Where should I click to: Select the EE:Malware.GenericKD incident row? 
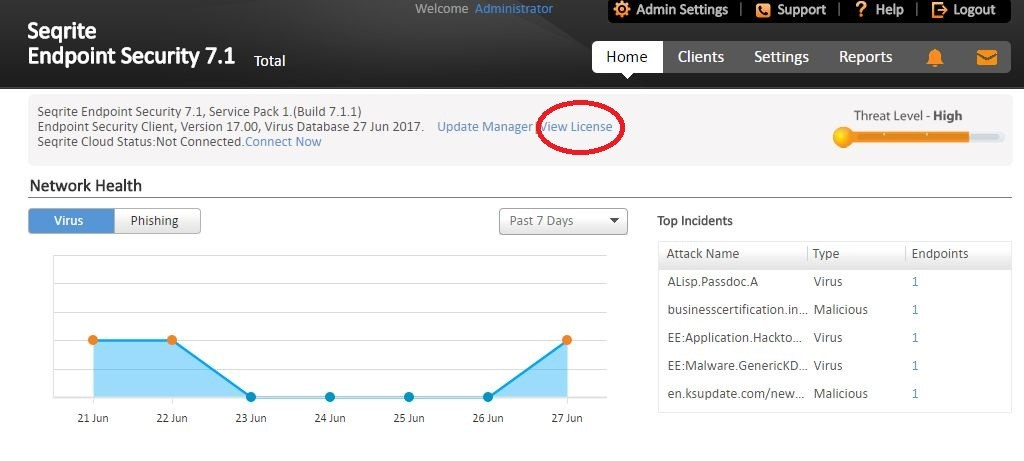click(x=835, y=366)
